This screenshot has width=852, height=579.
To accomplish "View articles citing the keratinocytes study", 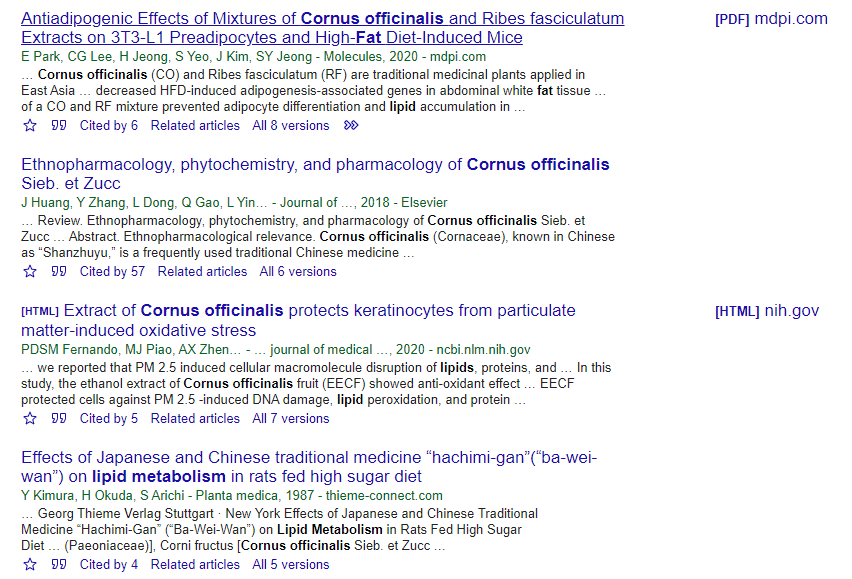I will pos(108,418).
